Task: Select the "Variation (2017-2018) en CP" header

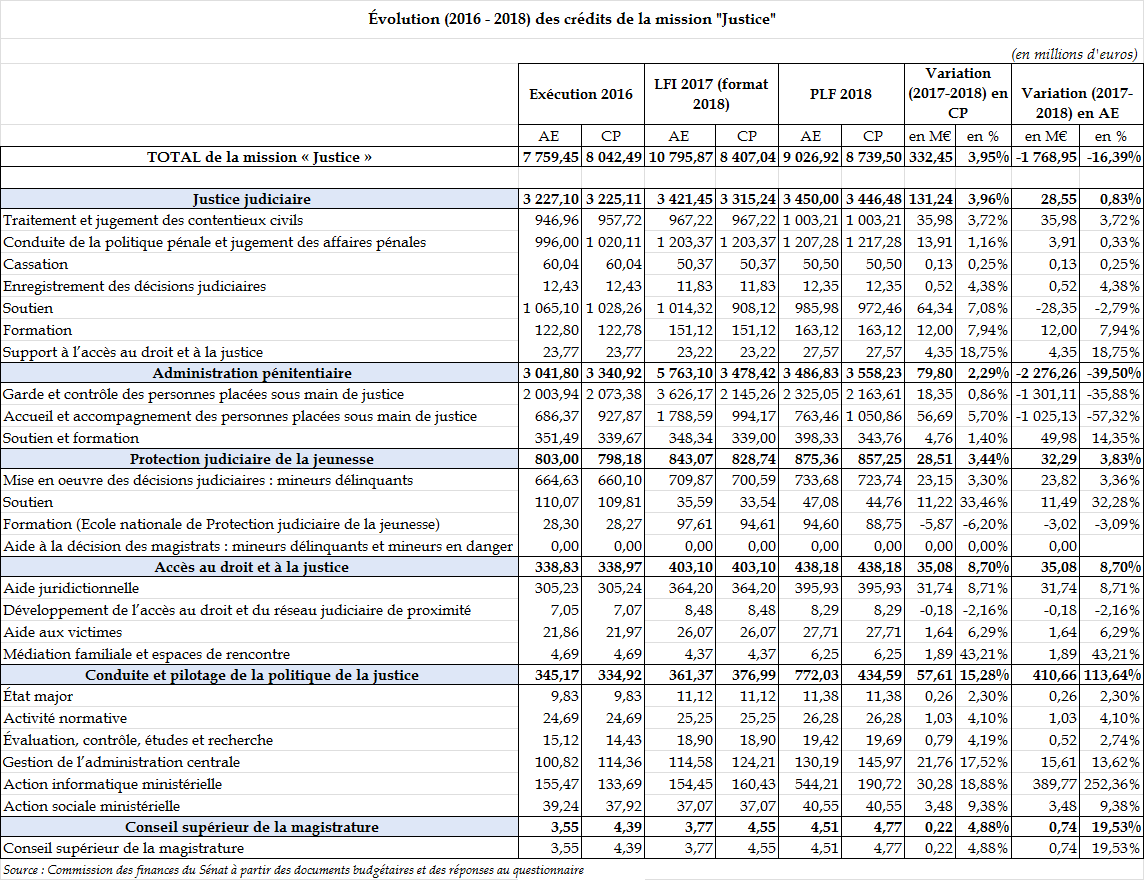Action: (957, 94)
